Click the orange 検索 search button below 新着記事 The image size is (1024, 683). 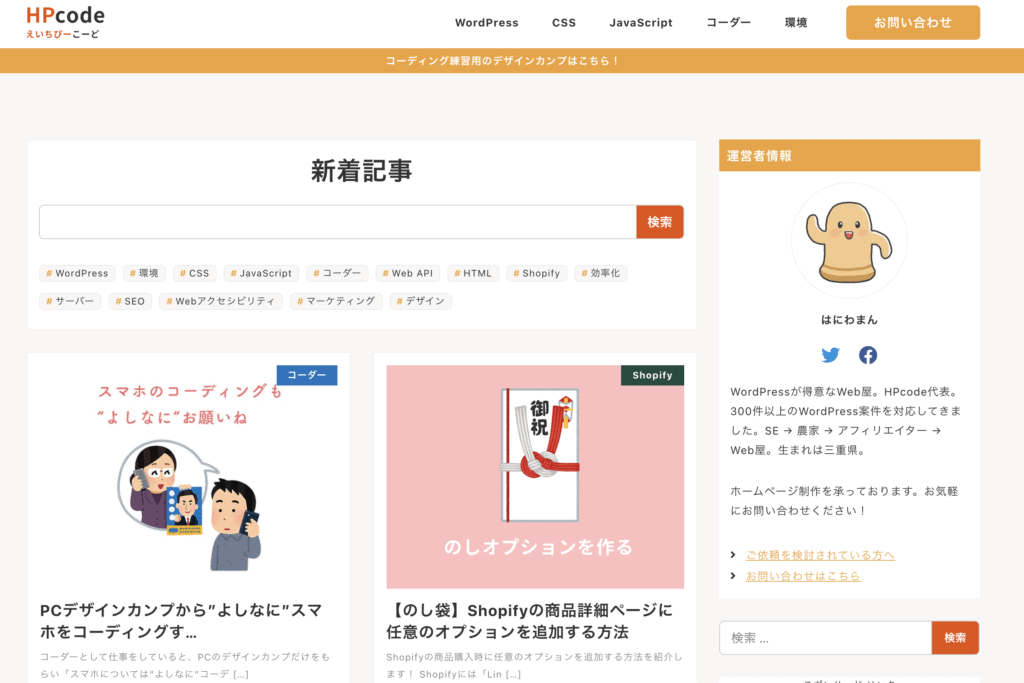(660, 221)
